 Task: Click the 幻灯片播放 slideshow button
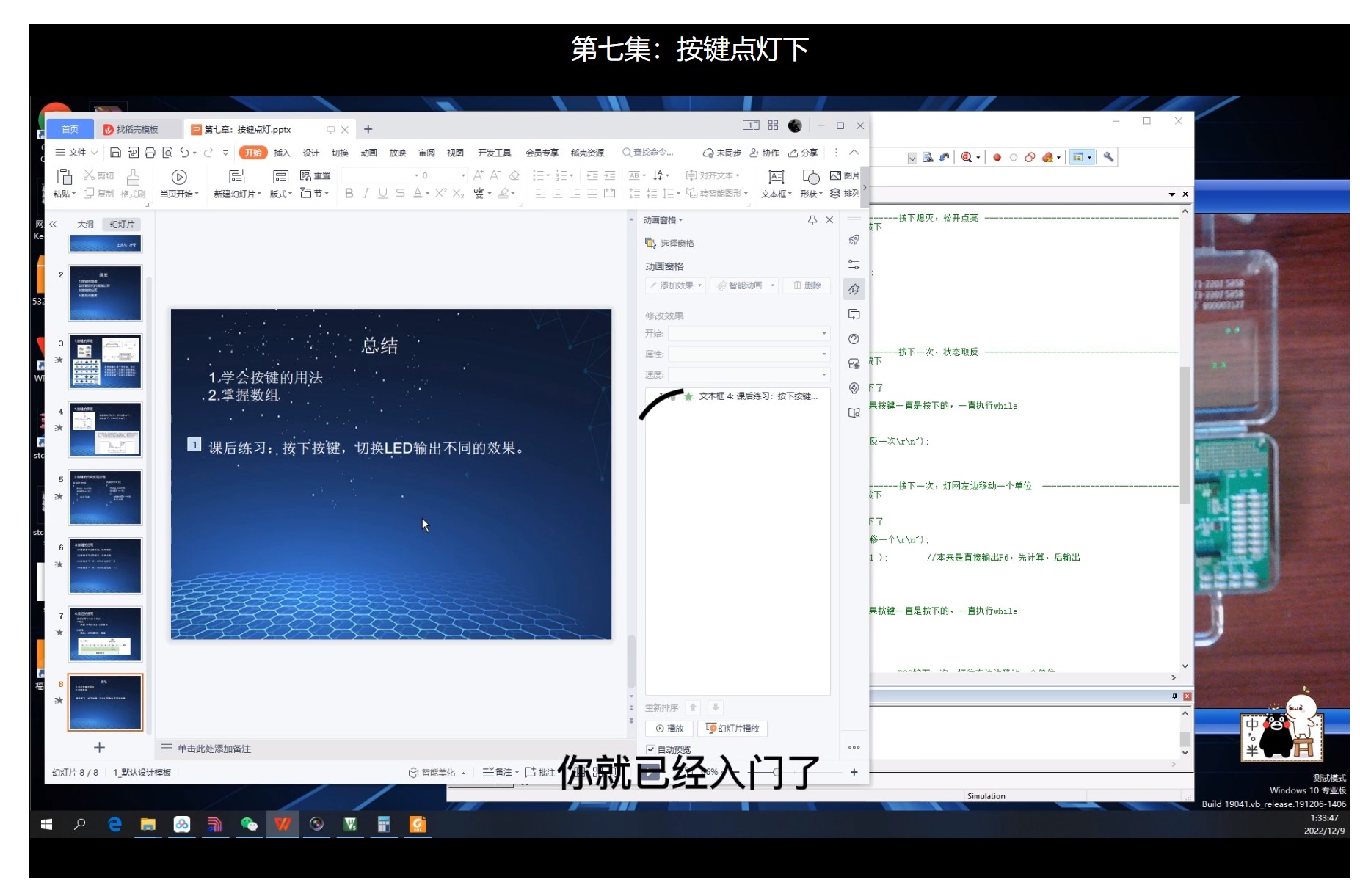[x=732, y=729]
